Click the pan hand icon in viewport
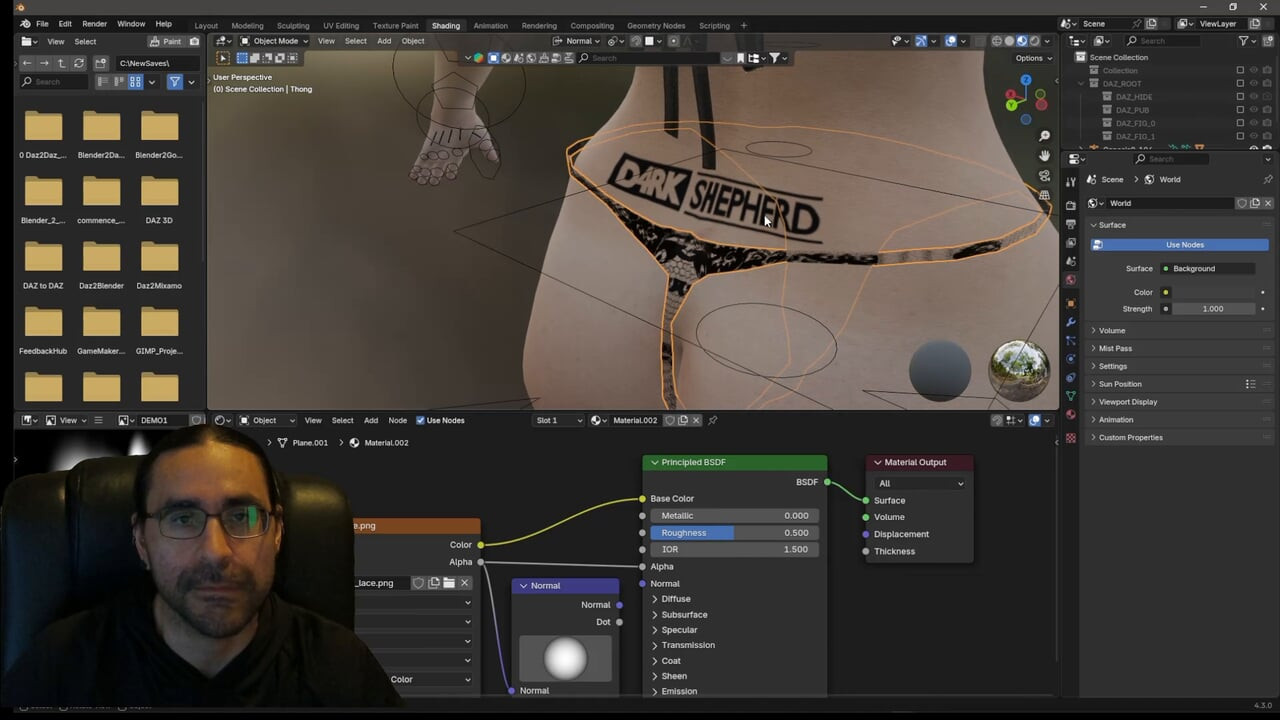 [1044, 156]
